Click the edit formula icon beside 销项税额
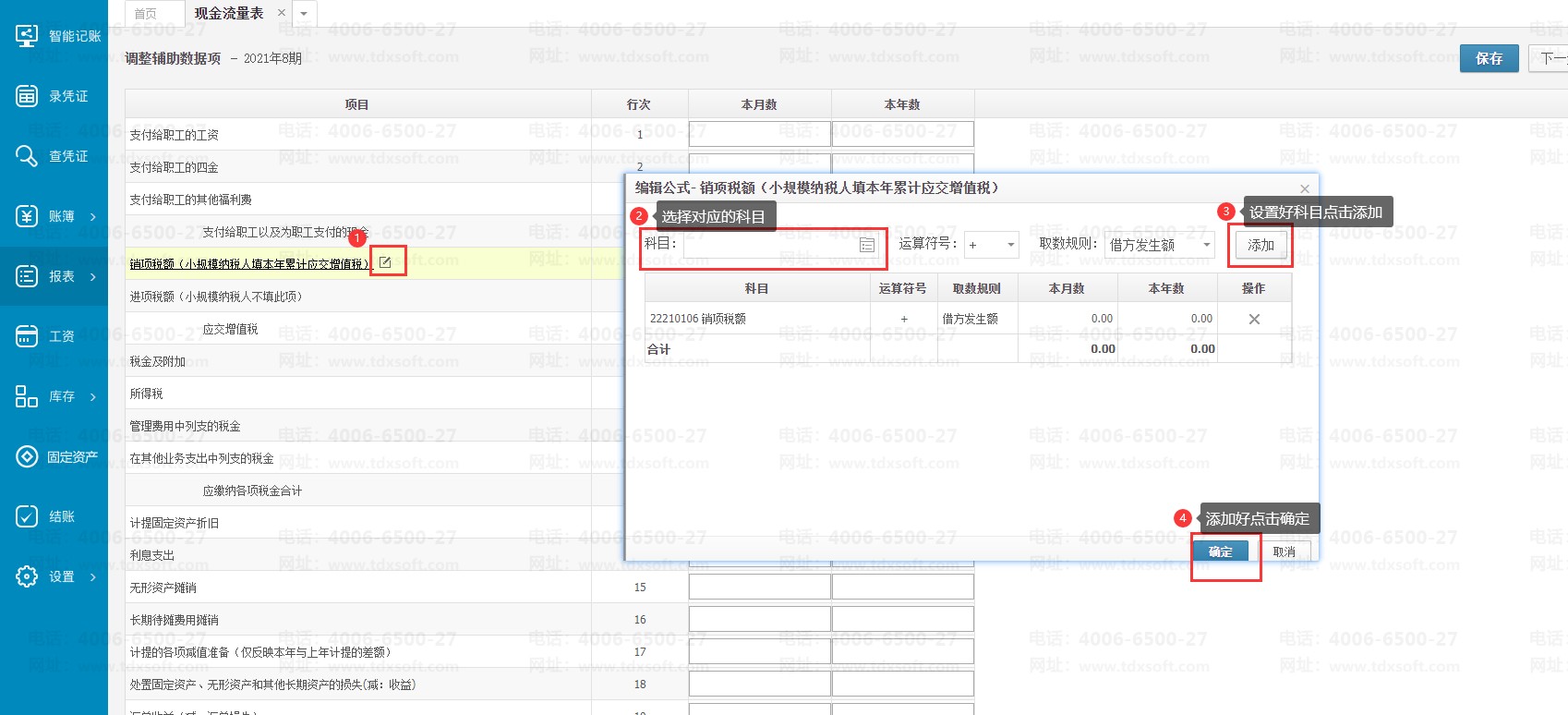This screenshot has height=715, width=1568. (386, 262)
